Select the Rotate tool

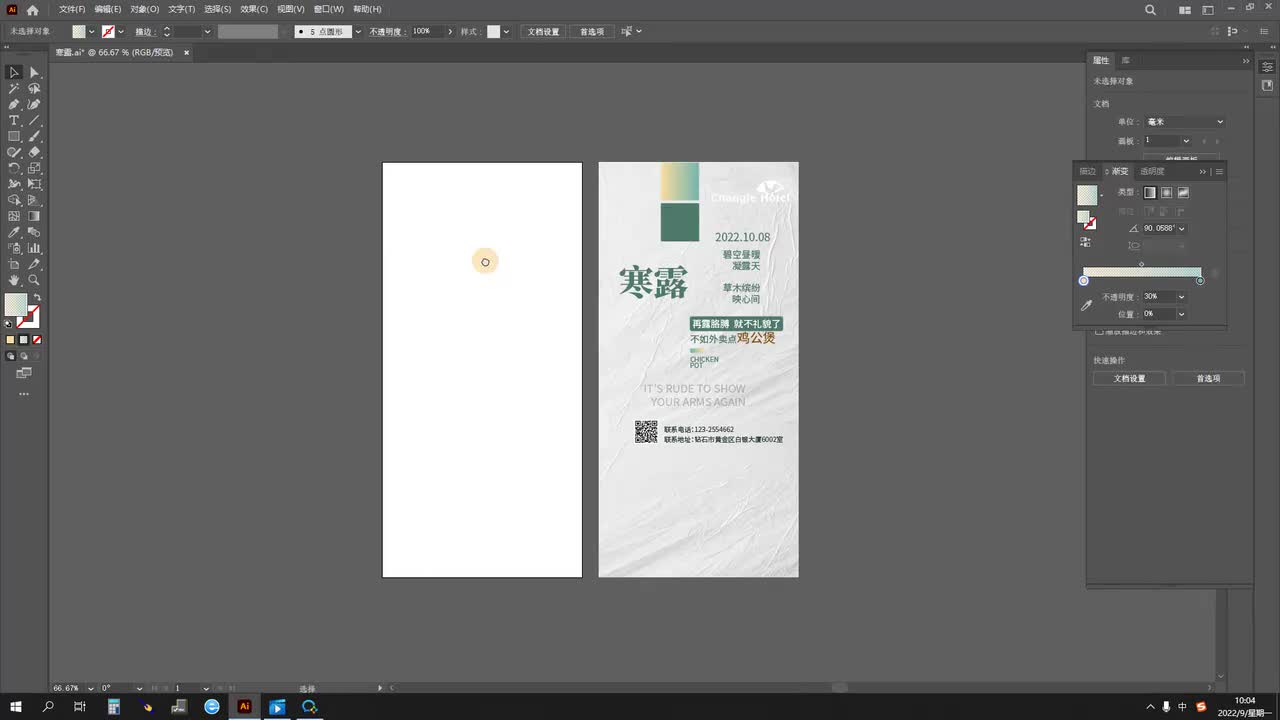[x=14, y=168]
